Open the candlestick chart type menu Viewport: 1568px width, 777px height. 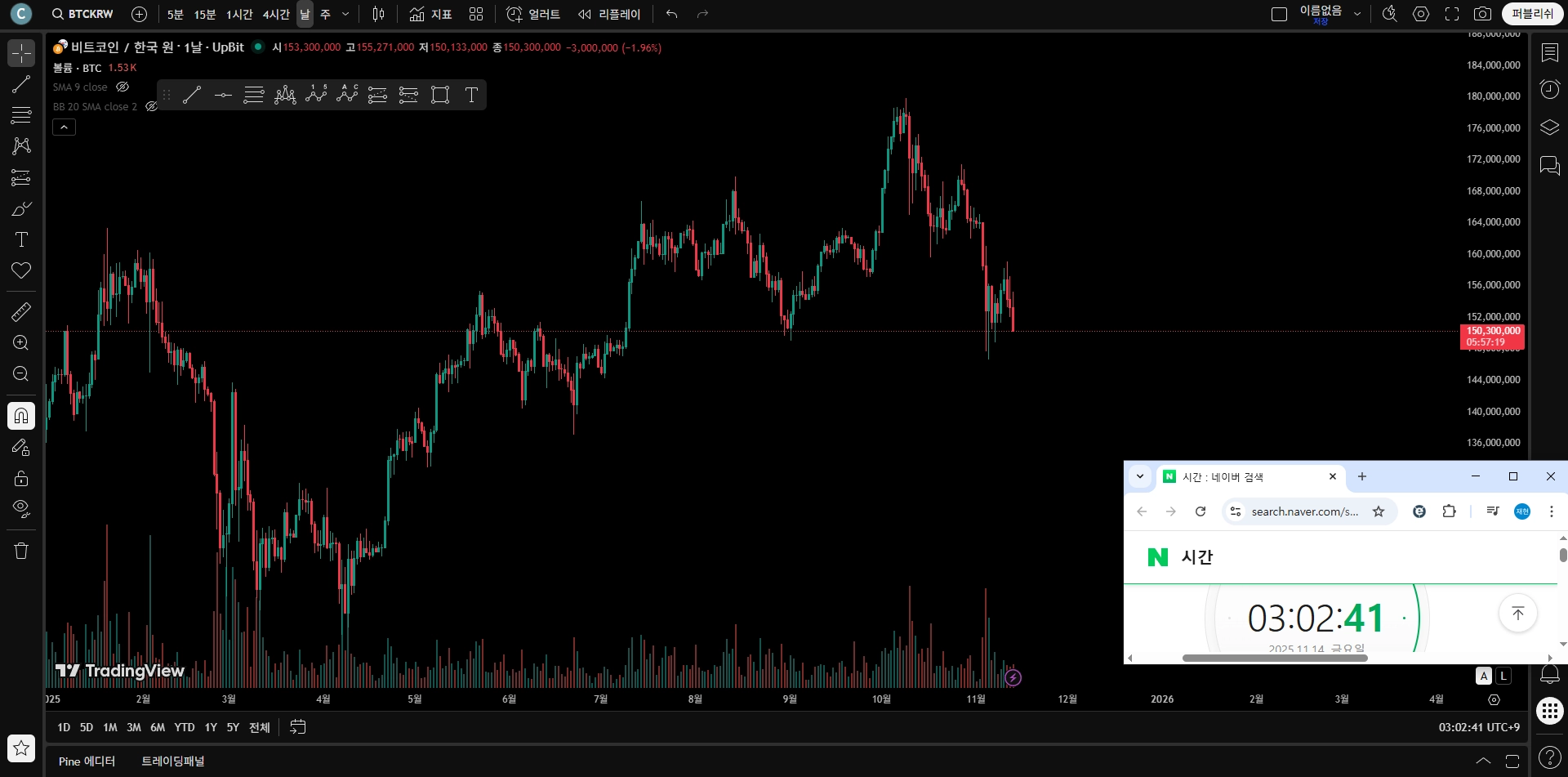pos(378,14)
